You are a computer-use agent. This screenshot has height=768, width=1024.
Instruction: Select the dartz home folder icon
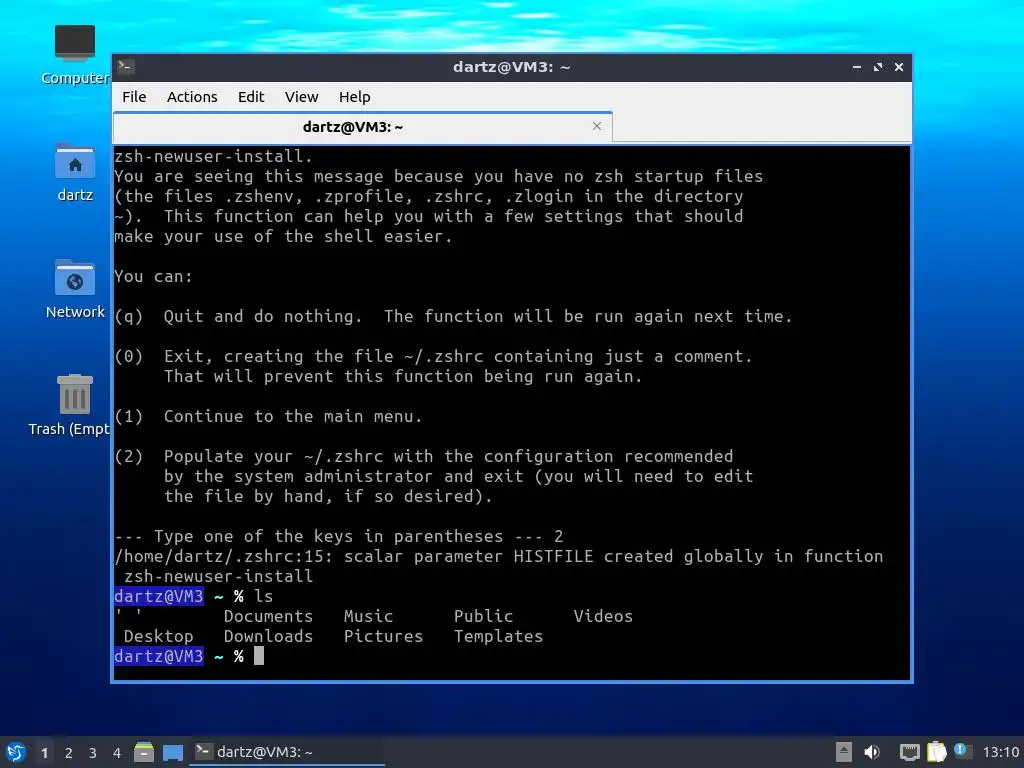click(x=74, y=172)
